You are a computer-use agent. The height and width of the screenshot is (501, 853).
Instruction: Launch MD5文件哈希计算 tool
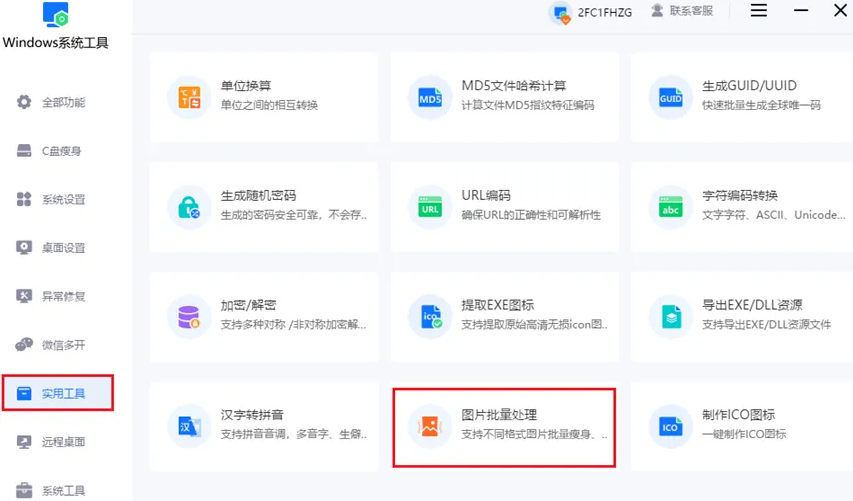point(504,97)
